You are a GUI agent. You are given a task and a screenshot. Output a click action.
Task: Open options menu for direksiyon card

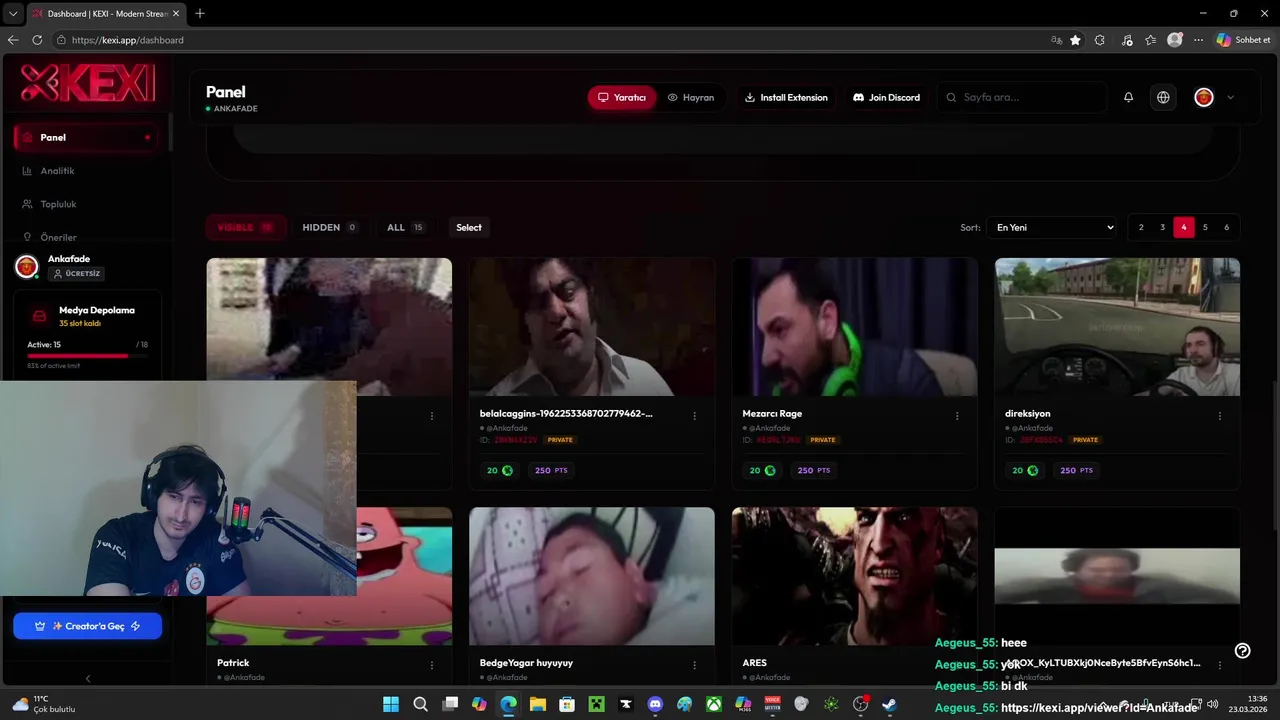[x=1220, y=416]
